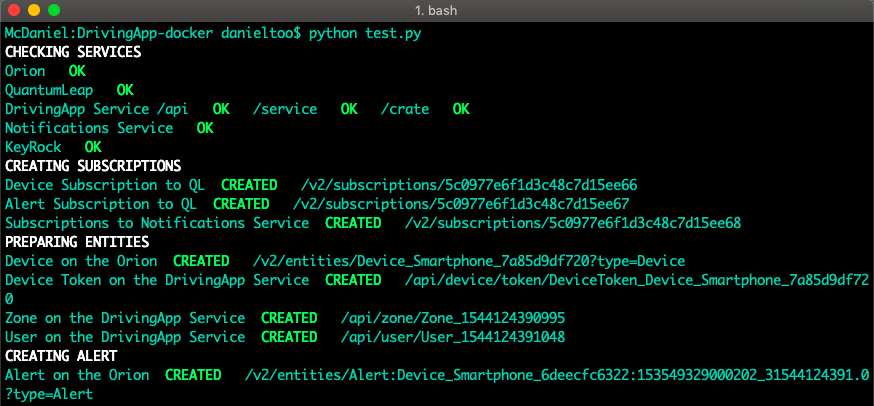Click CREATED beside Device Token line
Viewport: 874px width, 406px height.
353,280
